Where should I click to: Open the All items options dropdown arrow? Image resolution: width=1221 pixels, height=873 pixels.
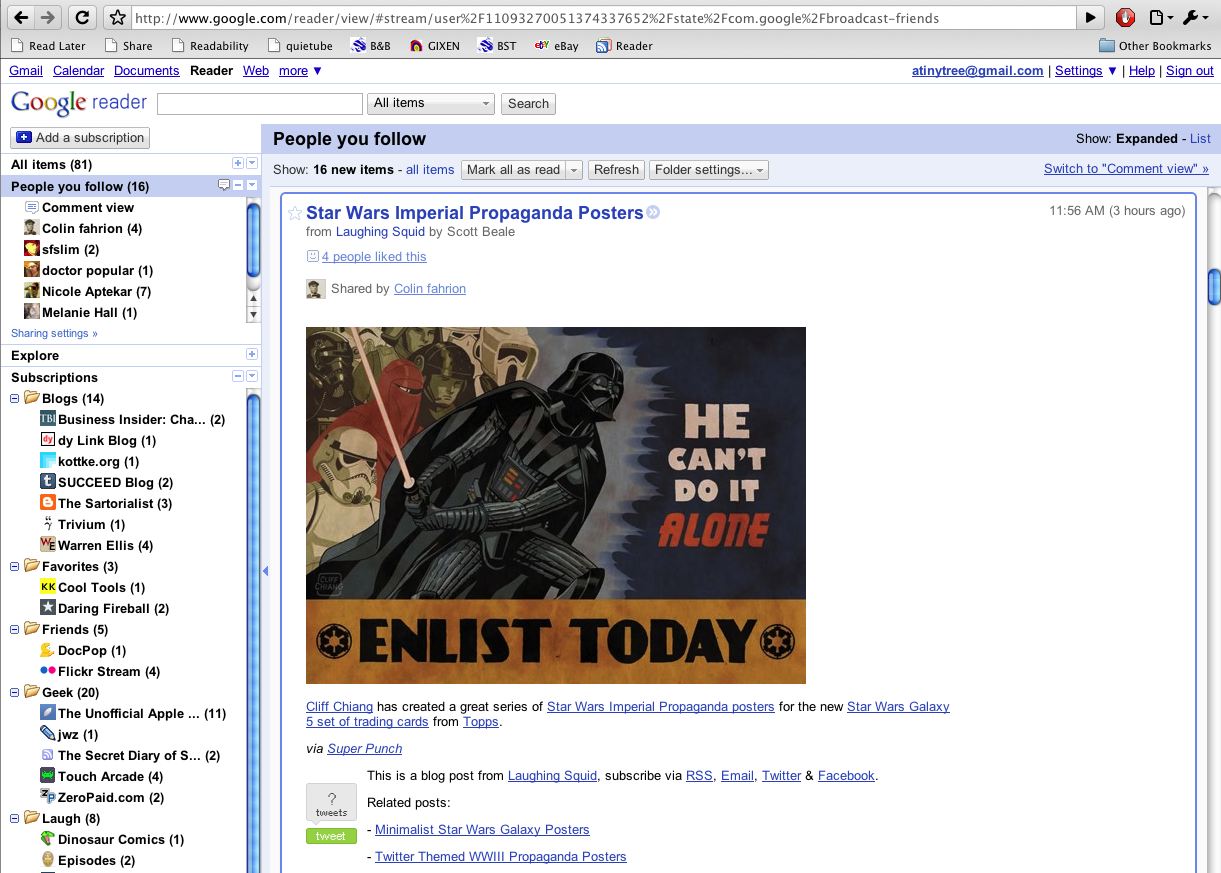252,164
